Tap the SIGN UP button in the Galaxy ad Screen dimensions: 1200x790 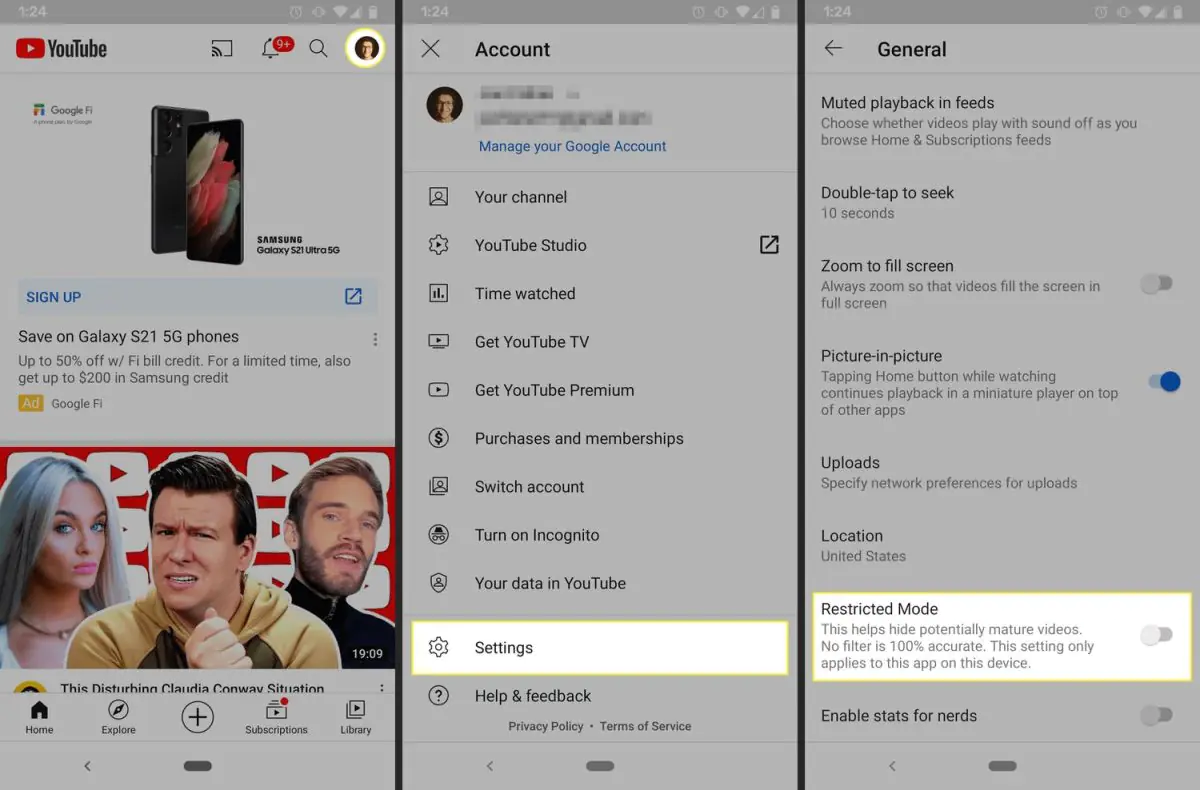[x=53, y=297]
